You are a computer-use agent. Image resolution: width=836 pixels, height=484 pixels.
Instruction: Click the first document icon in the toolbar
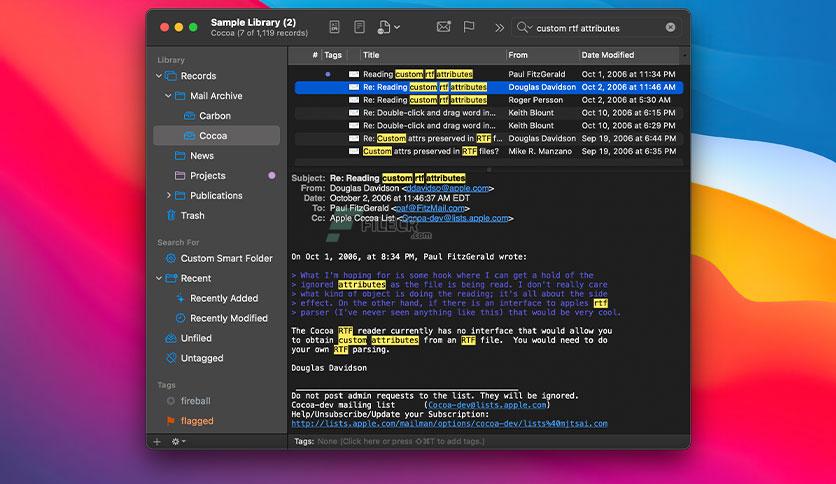[334, 27]
